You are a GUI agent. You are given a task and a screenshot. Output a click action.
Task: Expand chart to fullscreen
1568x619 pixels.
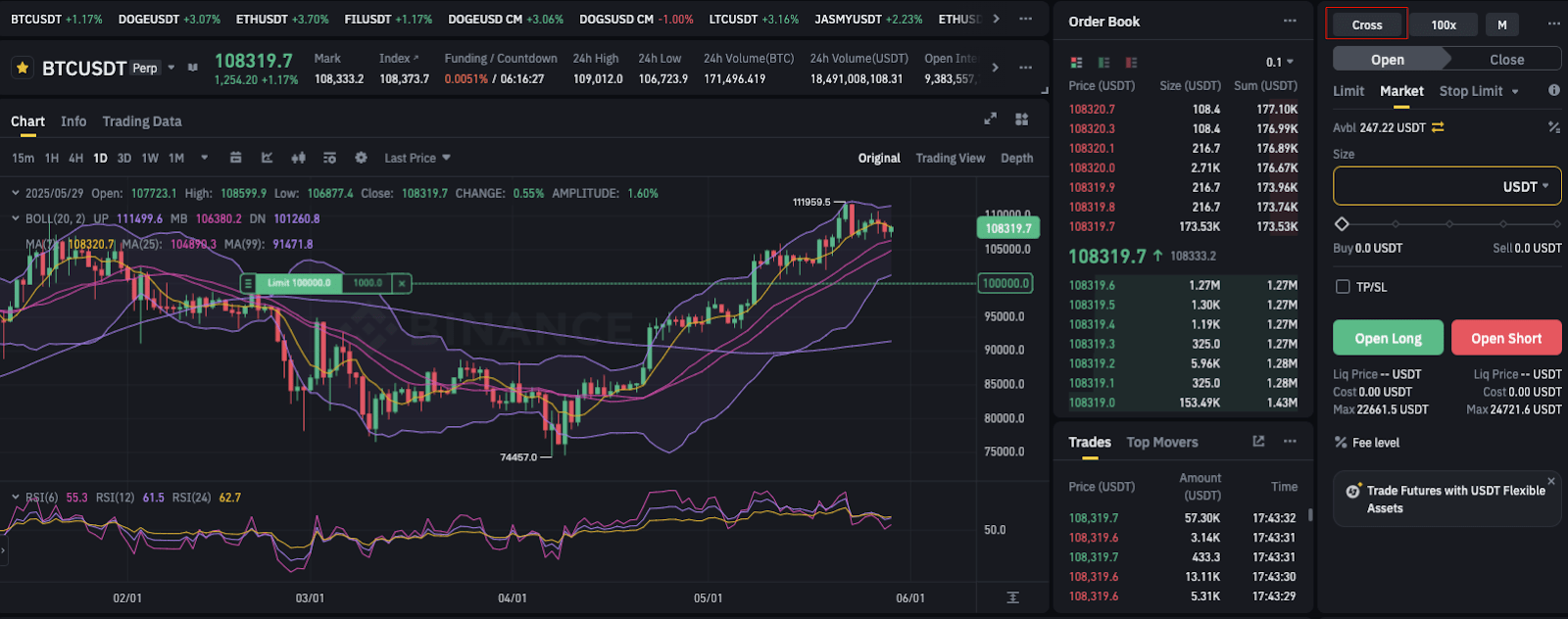pos(990,119)
